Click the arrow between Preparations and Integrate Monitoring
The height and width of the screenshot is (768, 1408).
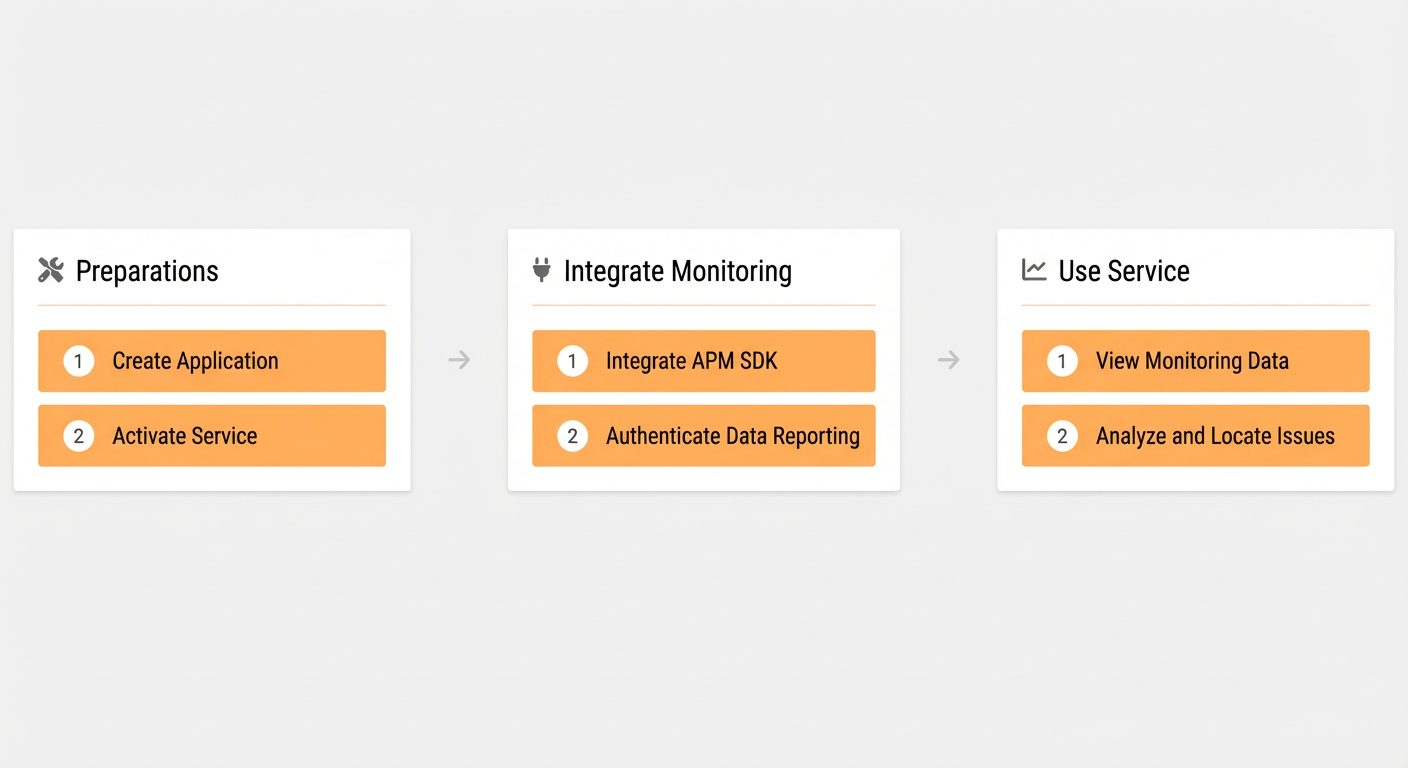point(459,360)
